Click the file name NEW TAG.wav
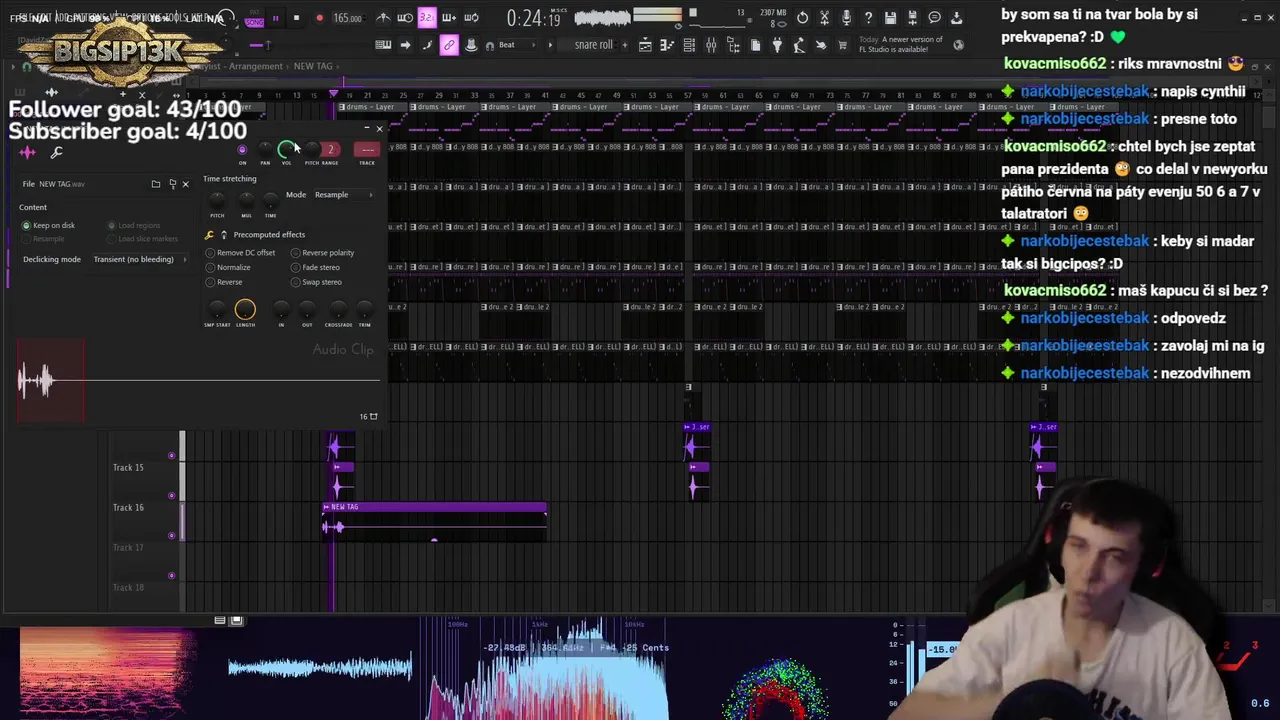This screenshot has height=720, width=1280. coord(62,184)
